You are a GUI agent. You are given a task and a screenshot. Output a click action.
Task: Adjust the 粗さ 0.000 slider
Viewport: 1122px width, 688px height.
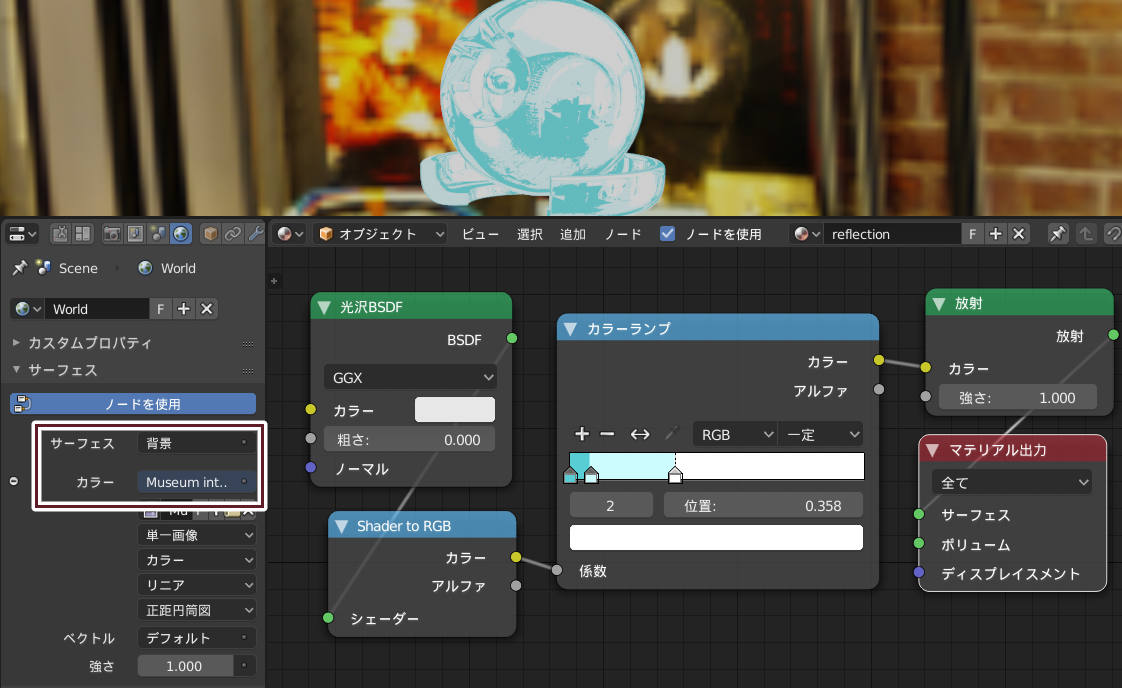pyautogui.click(x=410, y=440)
